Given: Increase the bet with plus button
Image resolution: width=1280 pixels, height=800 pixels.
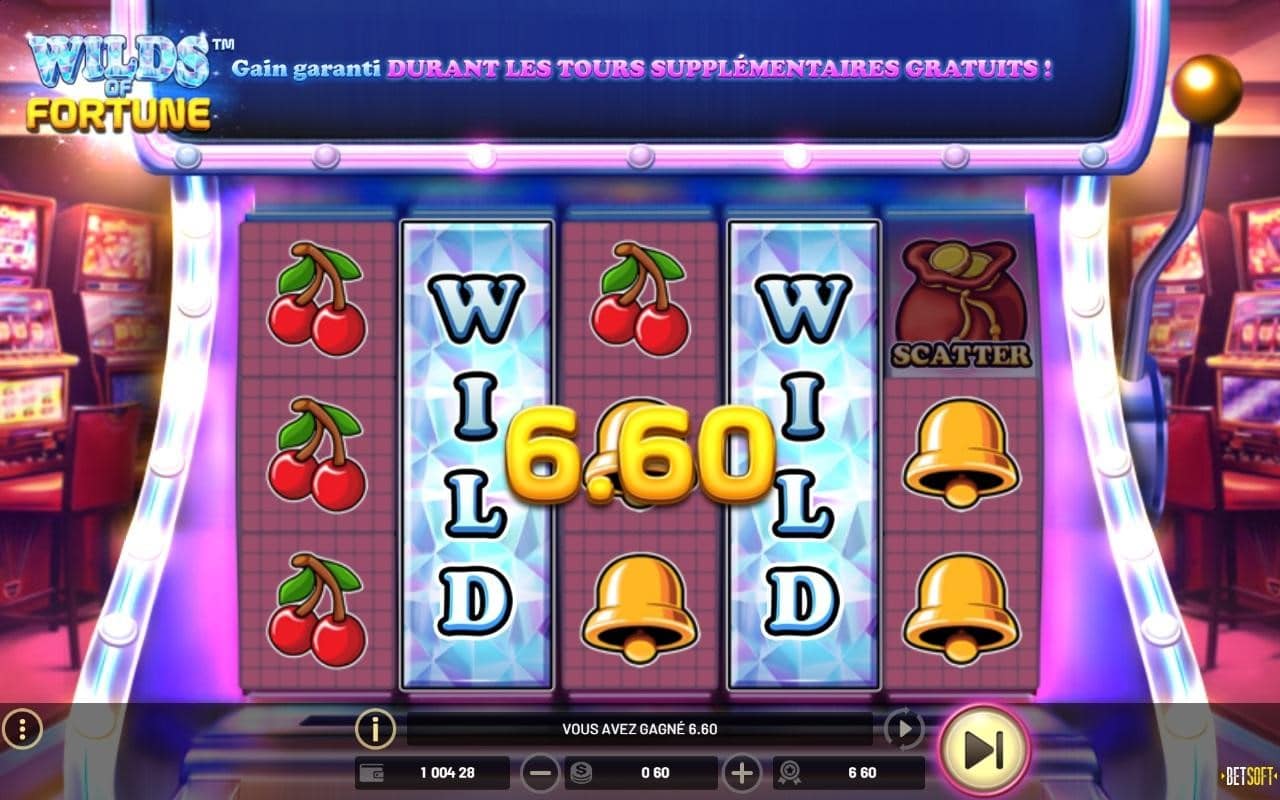Looking at the screenshot, I should (742, 772).
